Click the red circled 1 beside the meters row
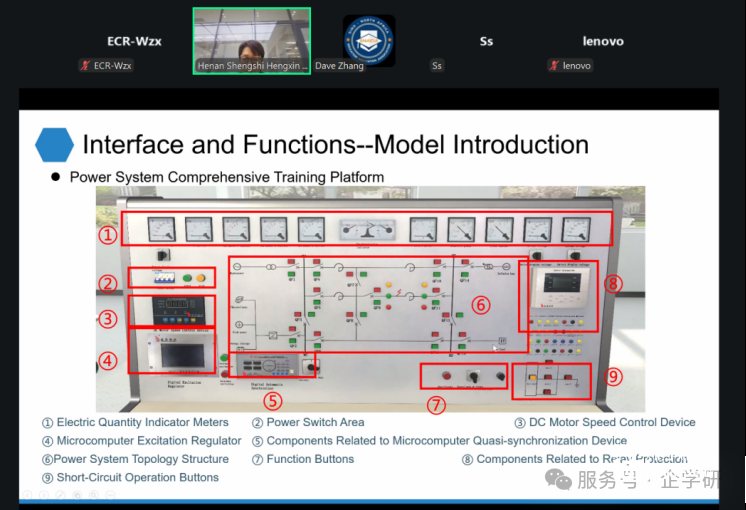The width and height of the screenshot is (746, 510). click(108, 237)
